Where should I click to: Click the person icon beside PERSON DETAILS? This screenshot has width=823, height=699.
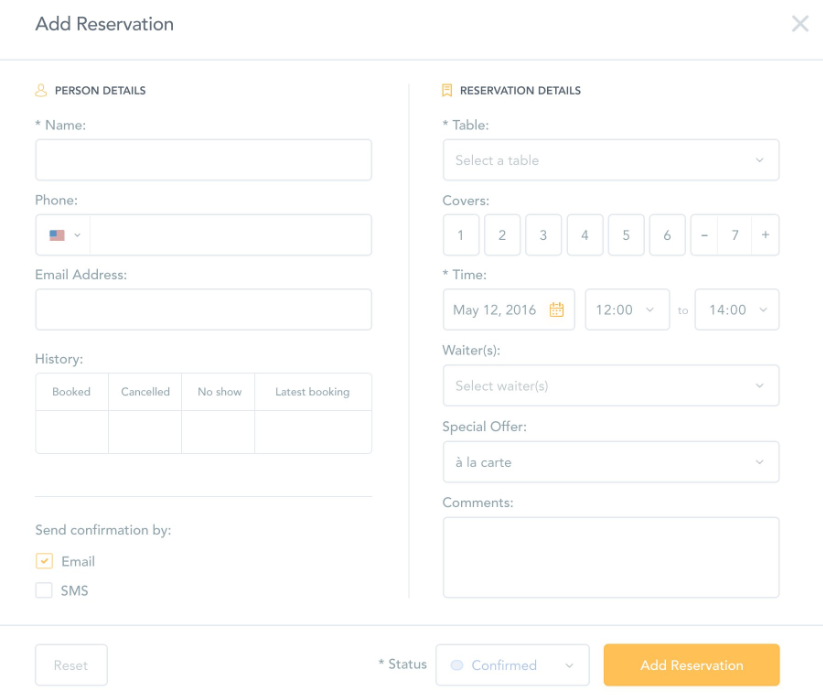pyautogui.click(x=40, y=90)
